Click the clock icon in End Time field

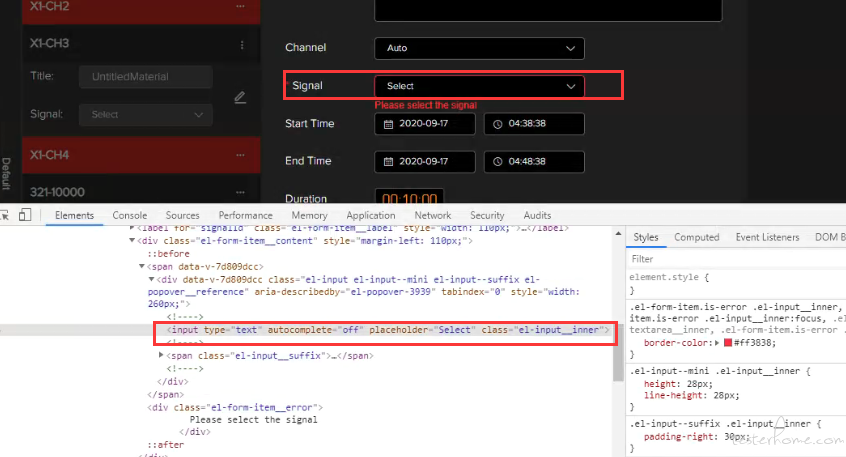497,162
